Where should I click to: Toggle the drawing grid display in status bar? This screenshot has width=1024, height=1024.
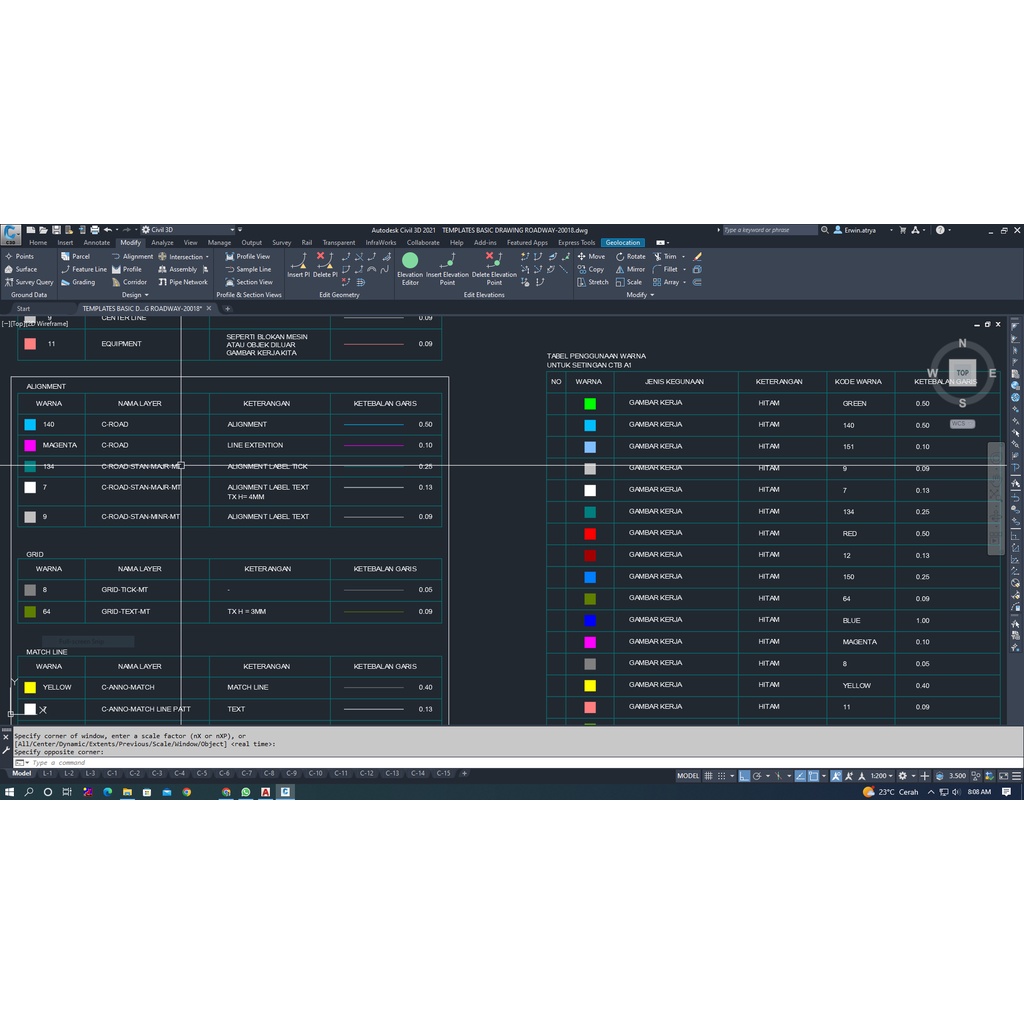(708, 776)
